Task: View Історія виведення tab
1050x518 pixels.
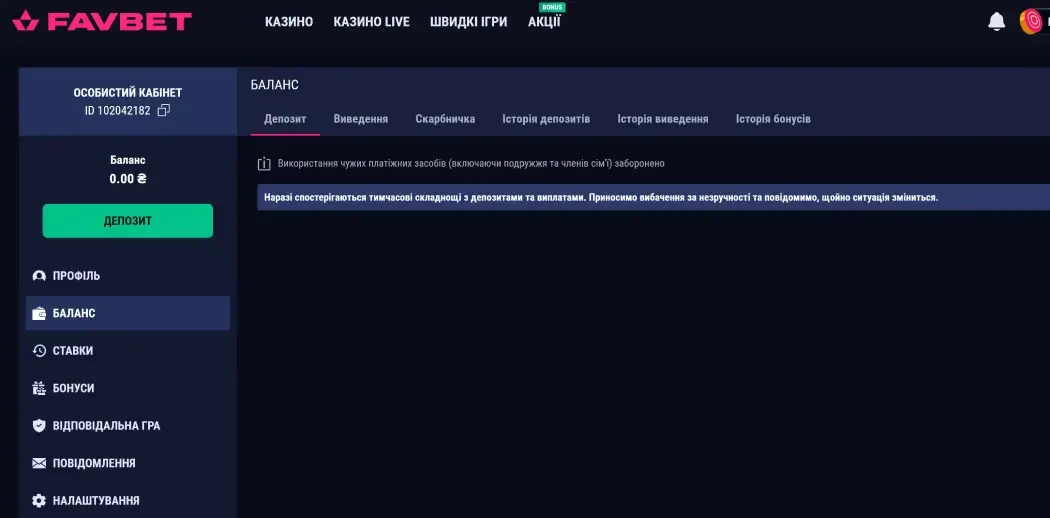Action: tap(663, 119)
